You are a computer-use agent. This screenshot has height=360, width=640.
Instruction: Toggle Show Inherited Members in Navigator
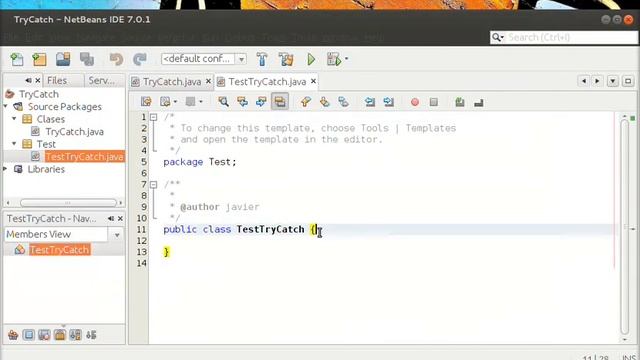click(13, 335)
